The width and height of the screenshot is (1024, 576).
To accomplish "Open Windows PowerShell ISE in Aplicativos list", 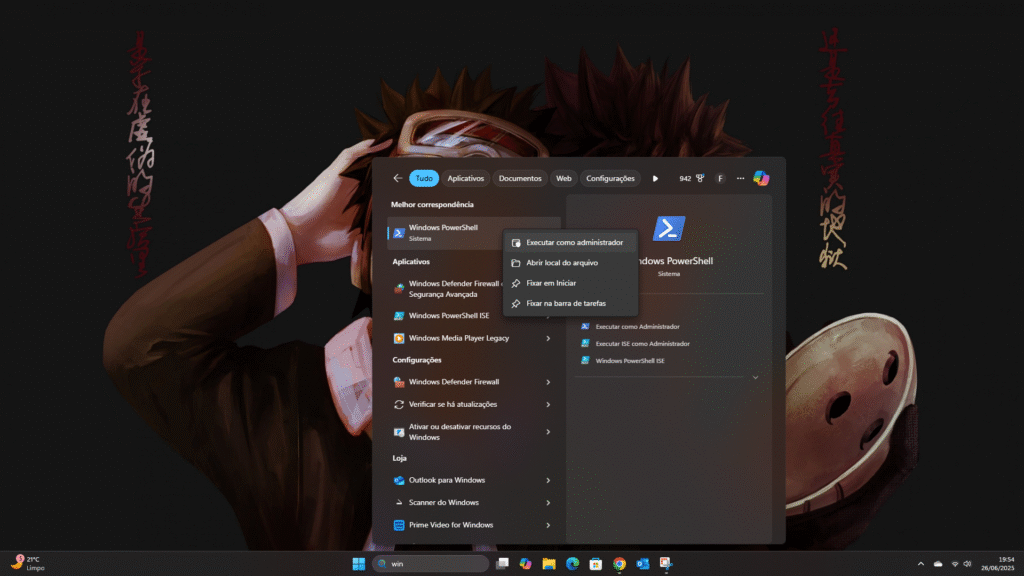I will 448,315.
